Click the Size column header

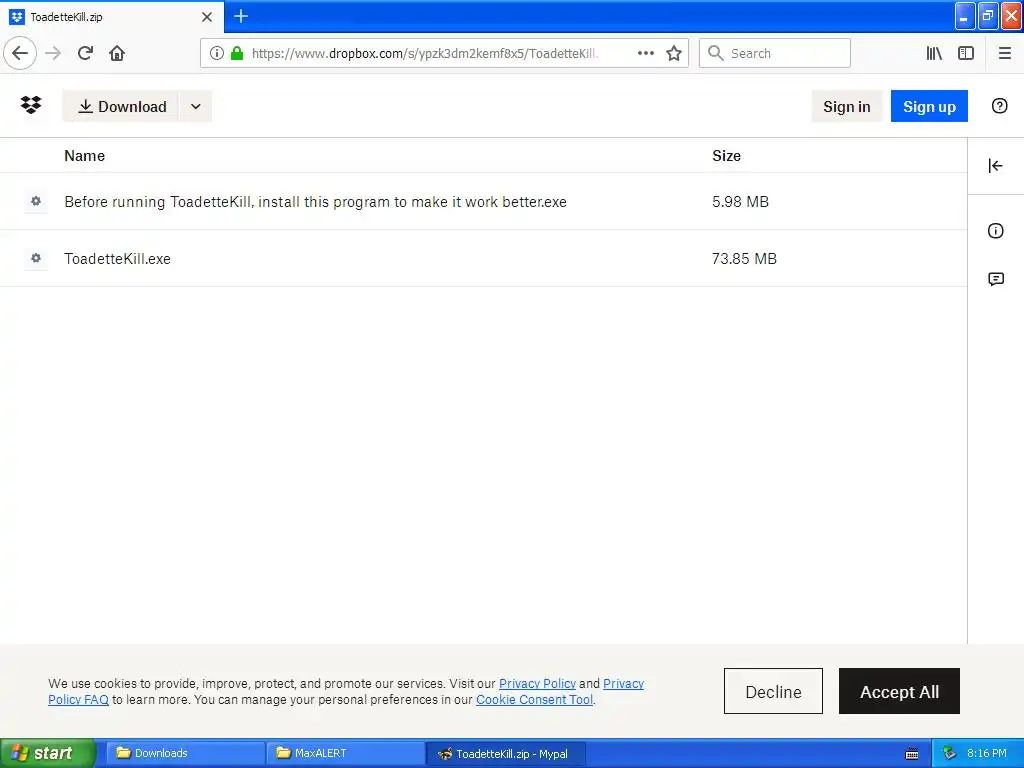(726, 155)
